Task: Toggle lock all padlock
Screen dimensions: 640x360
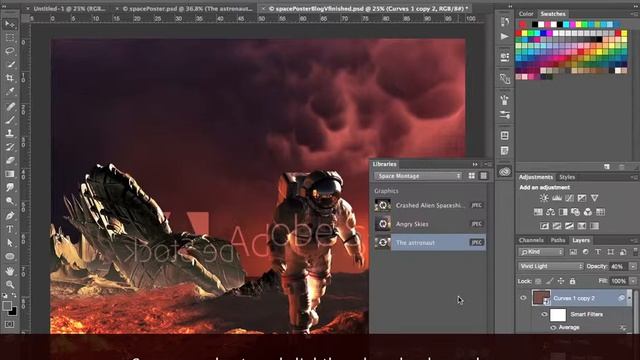Action: tap(572, 281)
